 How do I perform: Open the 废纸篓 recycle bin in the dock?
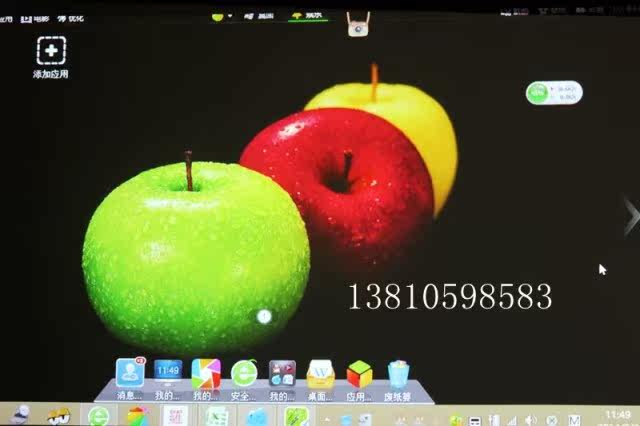point(398,374)
